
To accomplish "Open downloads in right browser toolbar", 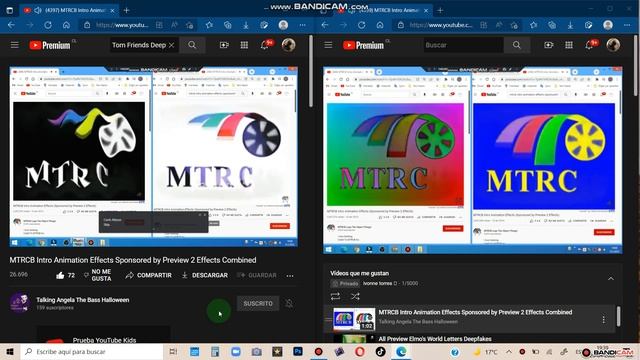I will click(570, 25).
